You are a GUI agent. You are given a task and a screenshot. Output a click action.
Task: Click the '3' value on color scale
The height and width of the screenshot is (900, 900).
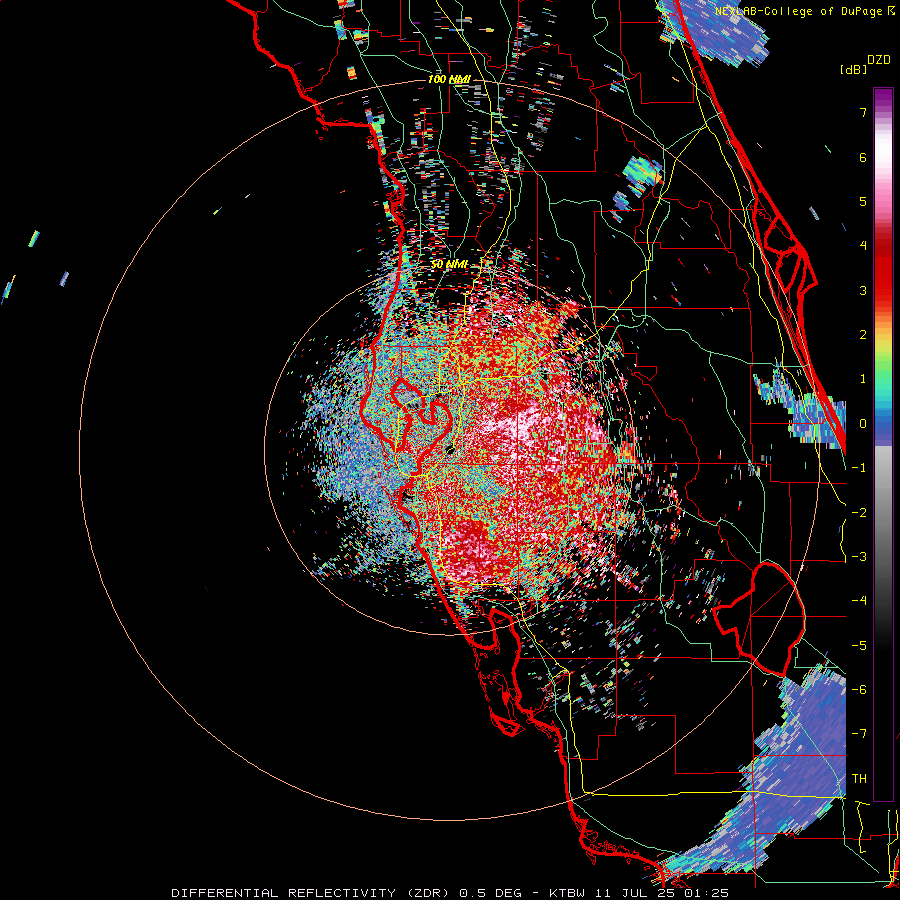(863, 290)
